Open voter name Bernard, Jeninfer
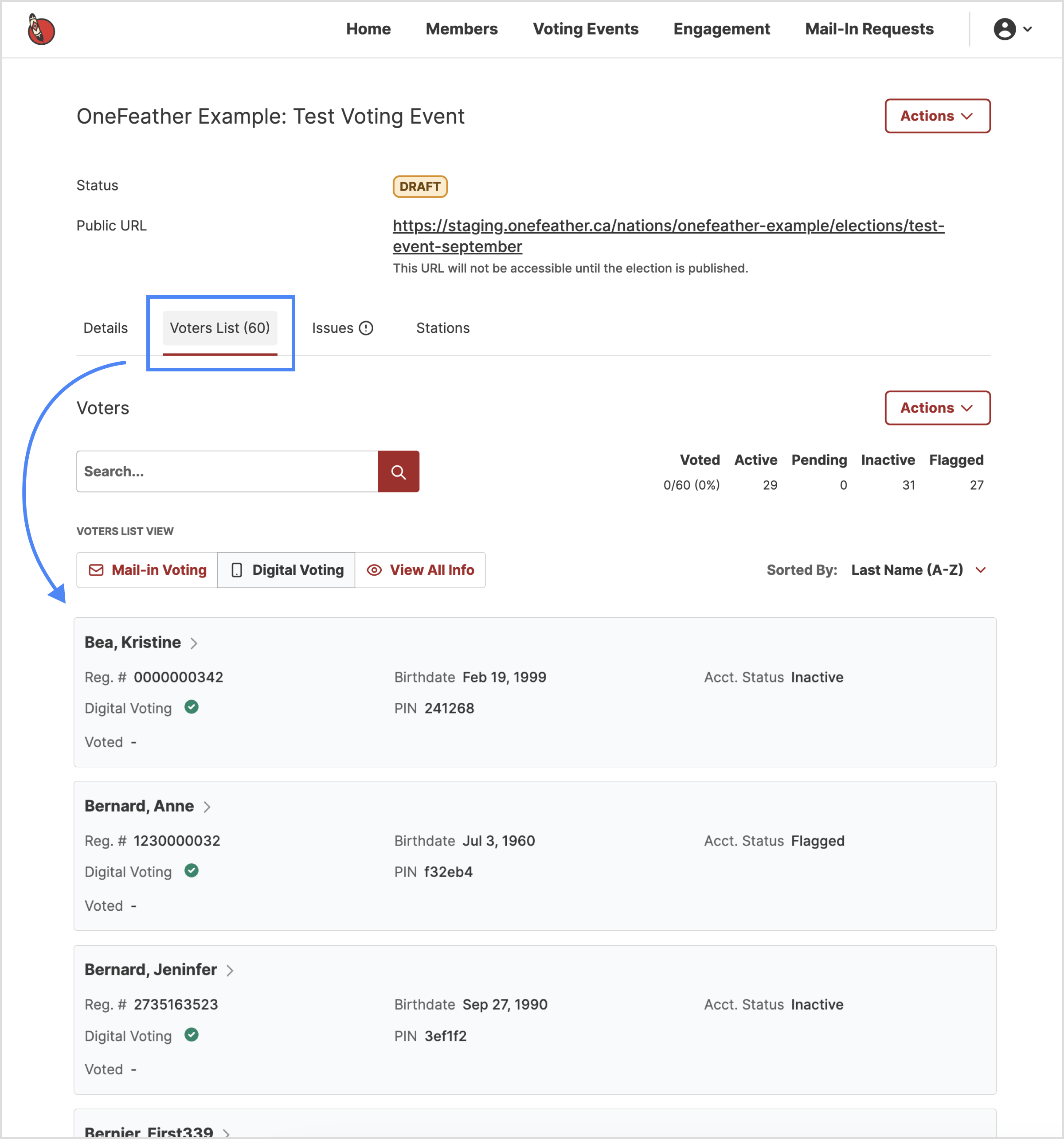Screen dimensions: 1064x1139 coord(151,969)
